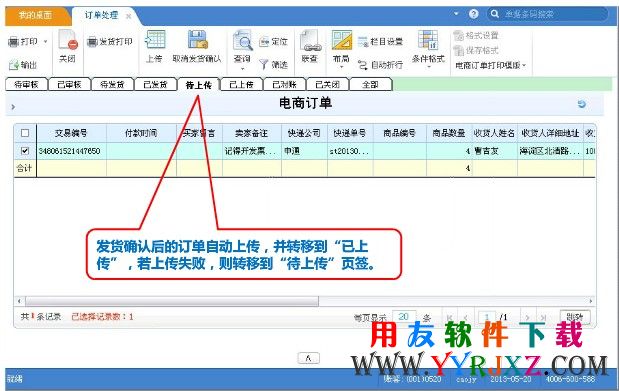Click 取消发货确认 icon

[197, 39]
